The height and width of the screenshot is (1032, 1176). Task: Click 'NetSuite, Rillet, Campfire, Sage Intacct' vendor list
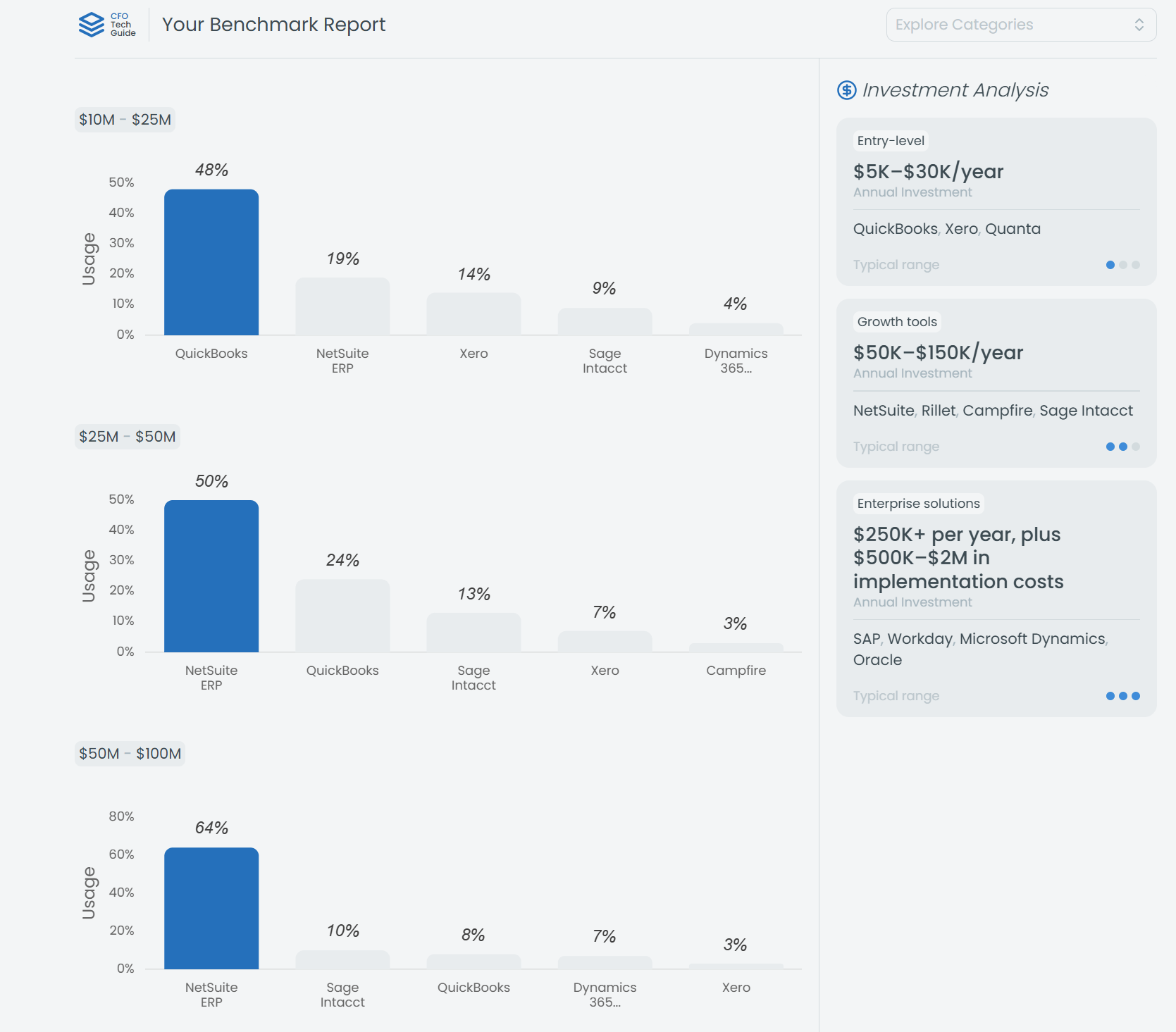pyautogui.click(x=993, y=411)
